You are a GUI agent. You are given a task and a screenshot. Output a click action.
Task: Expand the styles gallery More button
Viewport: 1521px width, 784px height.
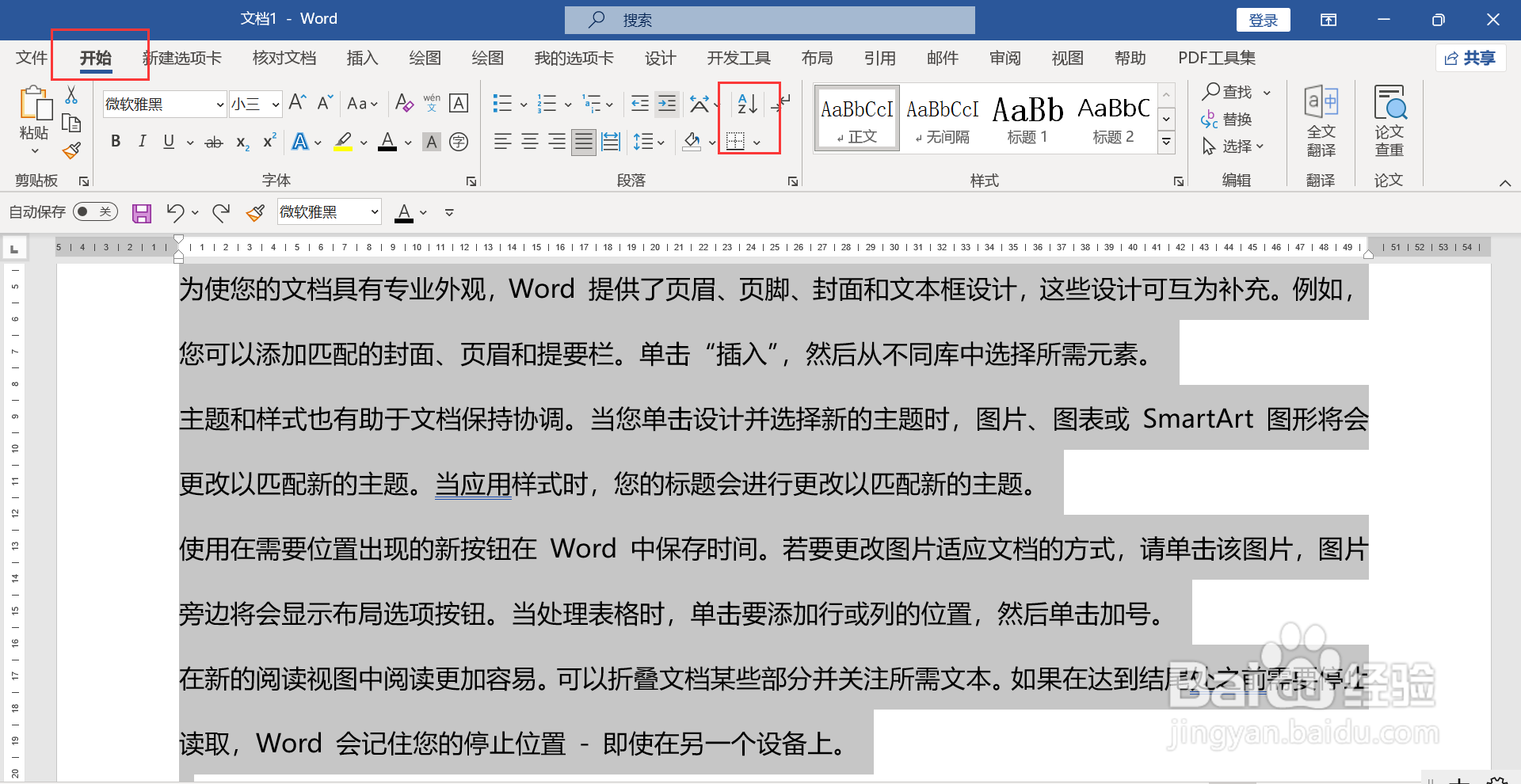[x=1166, y=143]
